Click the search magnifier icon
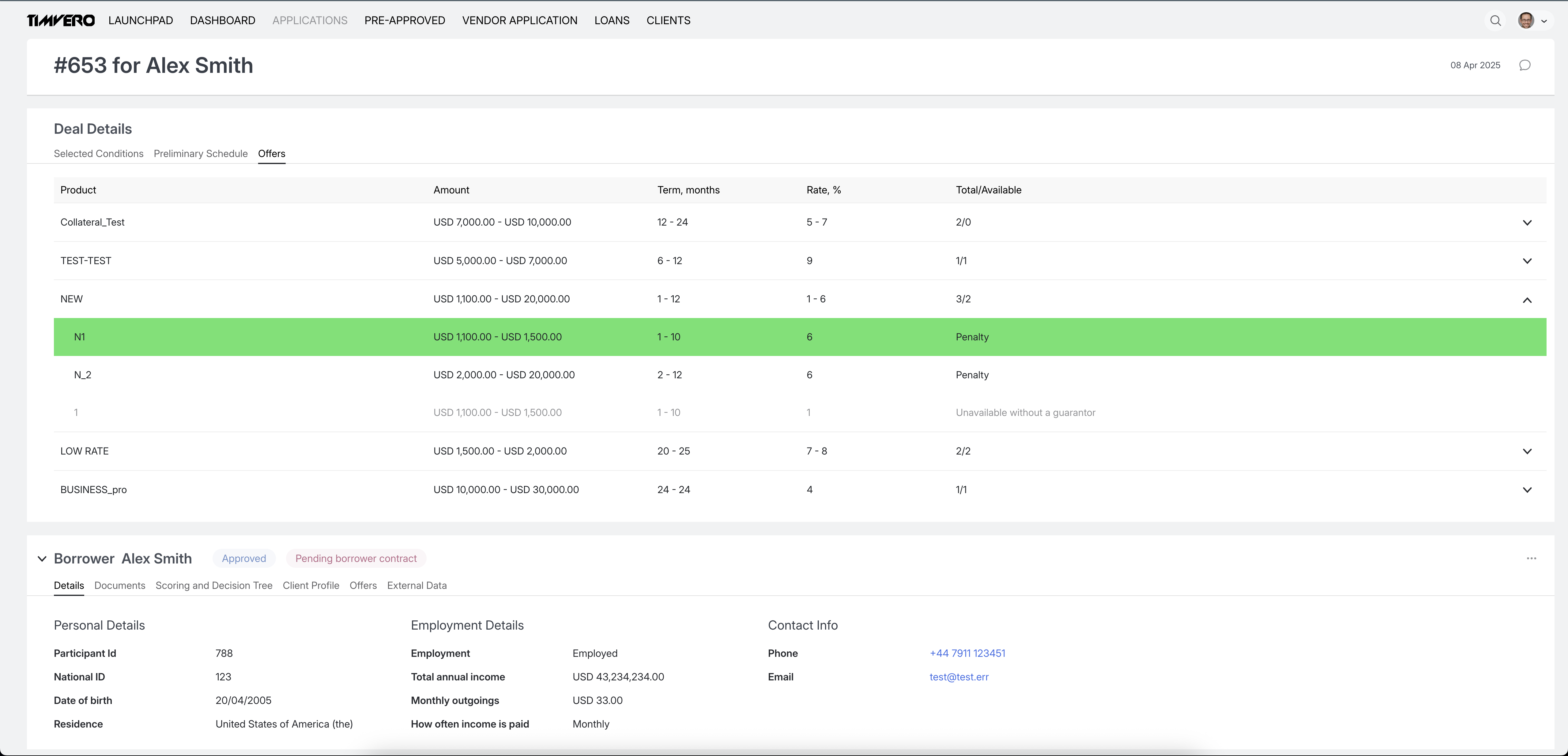 1495,21
